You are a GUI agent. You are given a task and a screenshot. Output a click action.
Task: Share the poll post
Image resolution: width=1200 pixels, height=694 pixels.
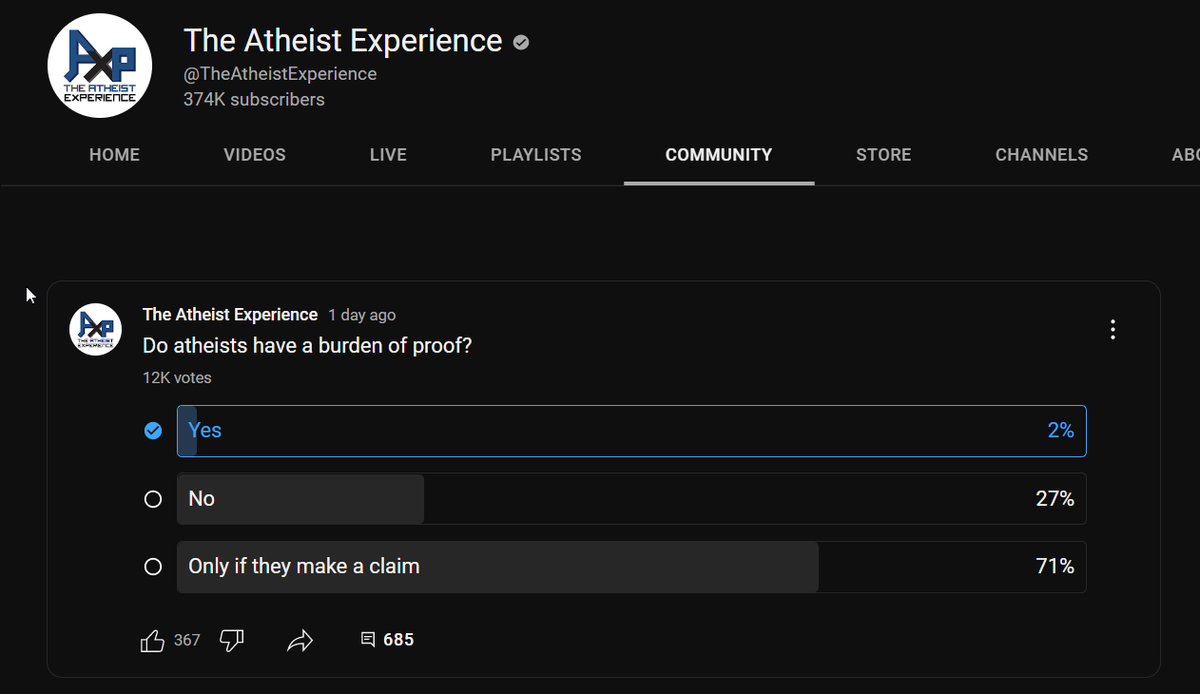pos(300,639)
